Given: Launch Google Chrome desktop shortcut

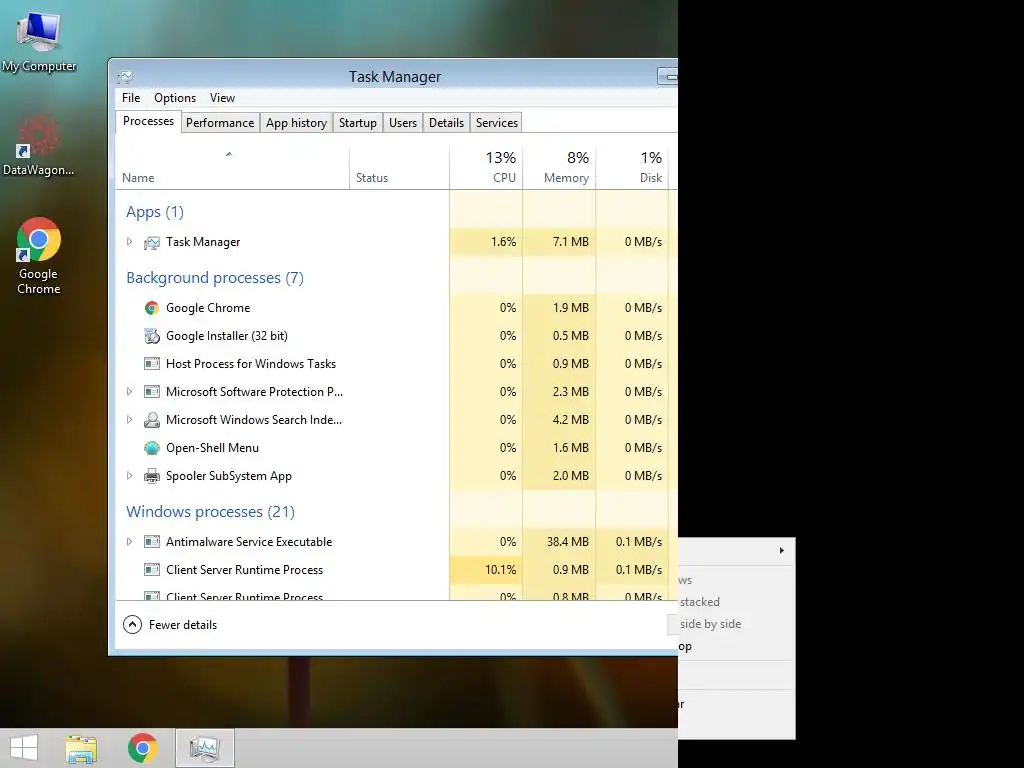Looking at the screenshot, I should 39,256.
